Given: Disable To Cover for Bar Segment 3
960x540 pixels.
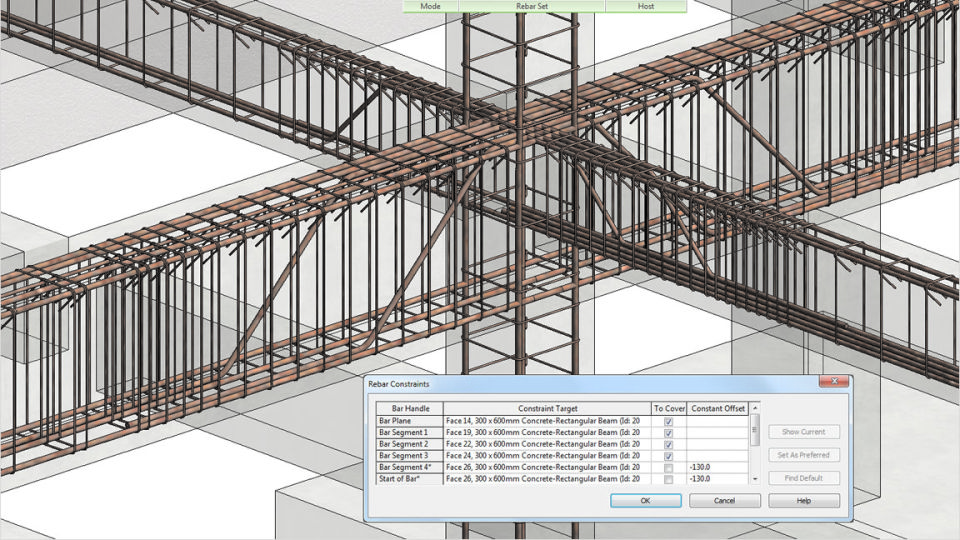Looking at the screenshot, I should click(668, 456).
